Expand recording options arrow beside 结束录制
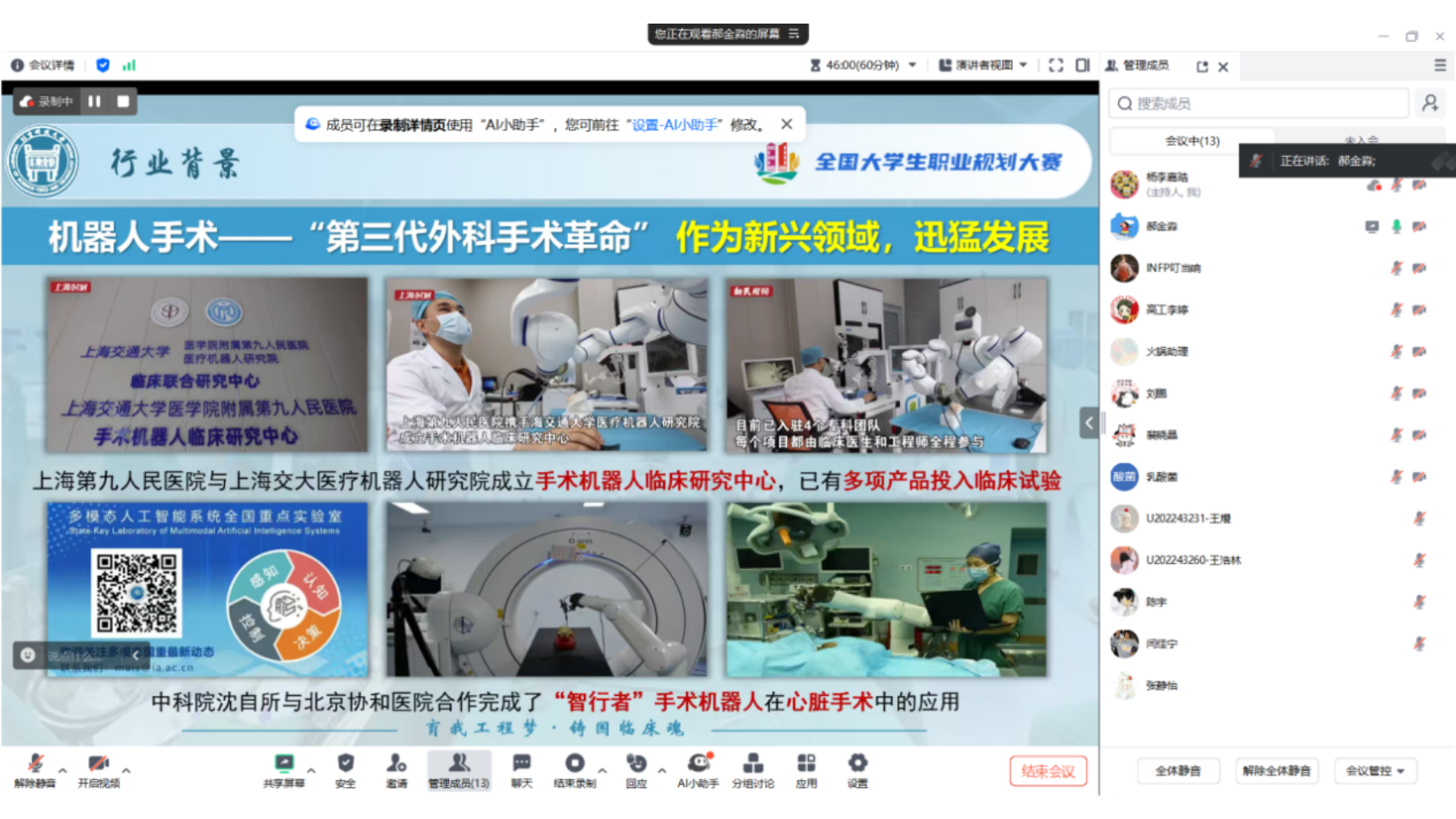This screenshot has width=1456, height=819. [x=602, y=770]
